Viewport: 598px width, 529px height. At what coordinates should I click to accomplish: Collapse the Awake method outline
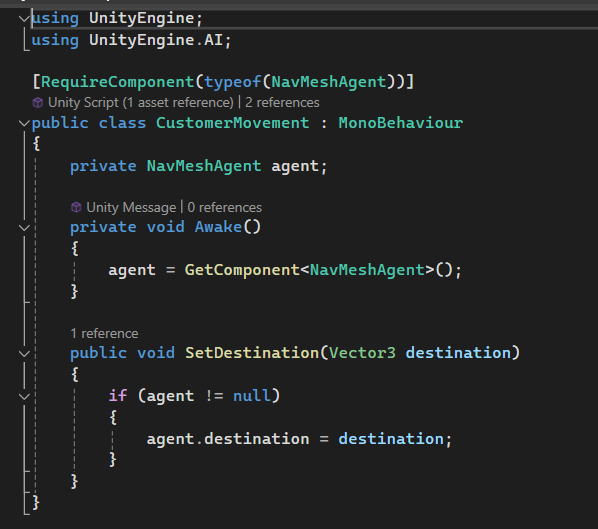(24, 228)
